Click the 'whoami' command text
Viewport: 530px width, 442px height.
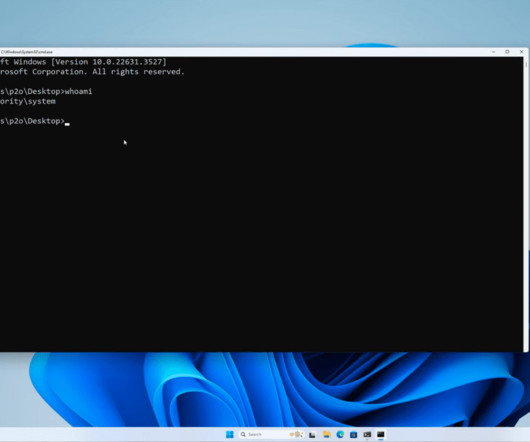coord(78,92)
